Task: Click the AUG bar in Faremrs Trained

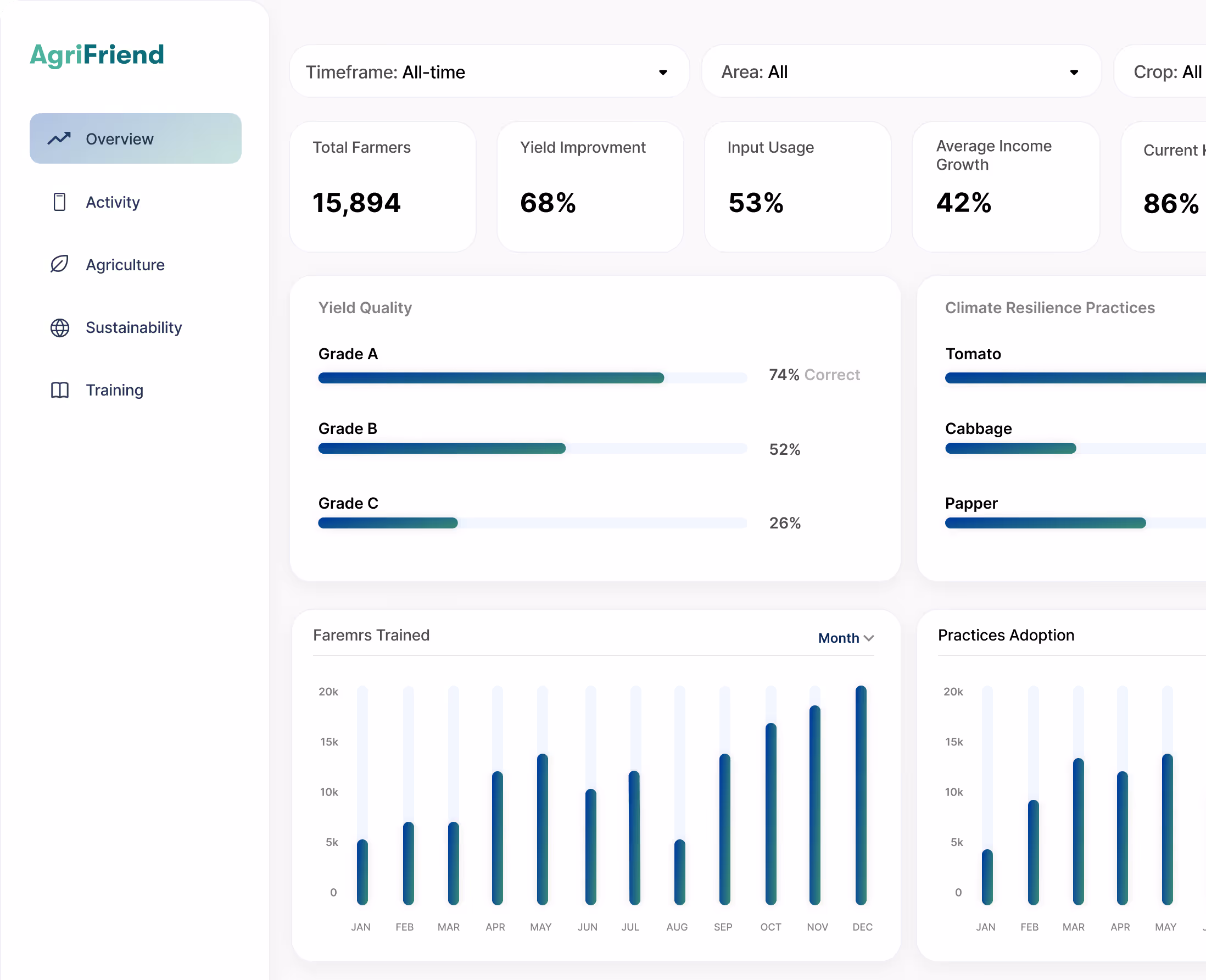Action: click(x=679, y=872)
